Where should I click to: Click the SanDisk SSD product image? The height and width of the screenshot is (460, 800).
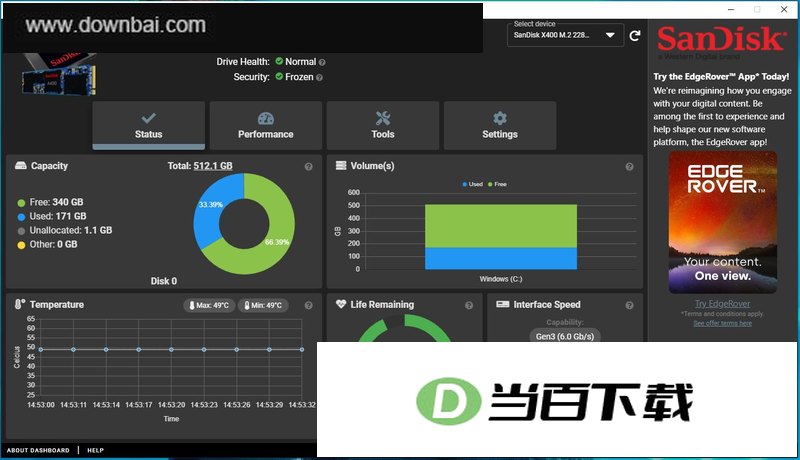[59, 74]
